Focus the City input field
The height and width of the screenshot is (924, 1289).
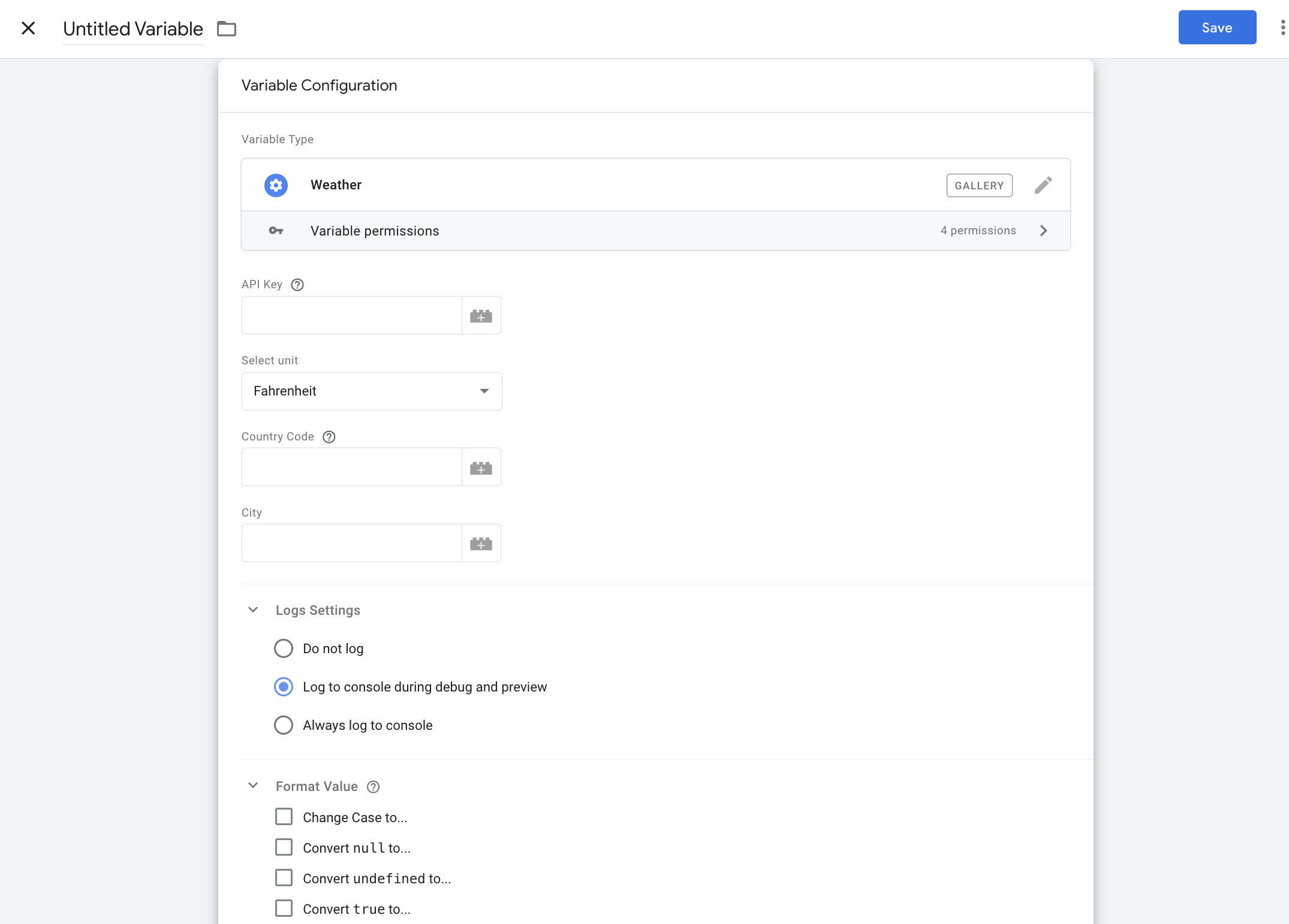[352, 543]
